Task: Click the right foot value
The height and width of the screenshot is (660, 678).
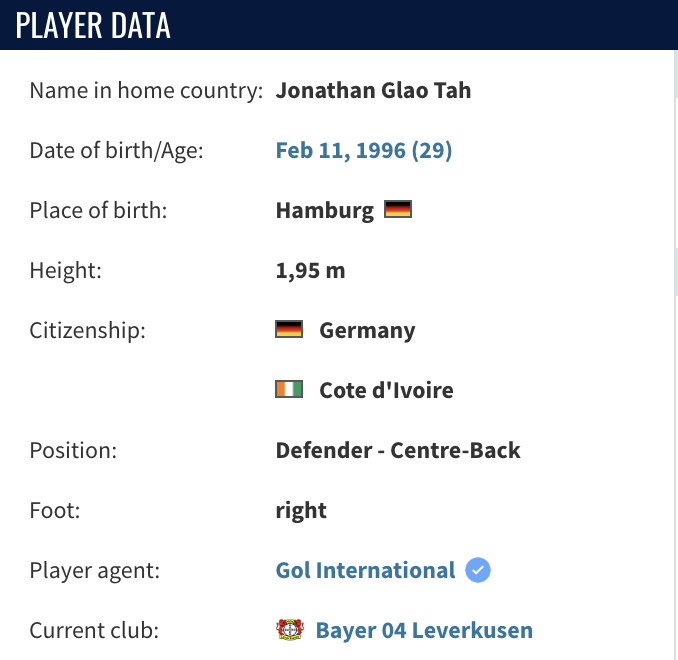Action: 301,511
